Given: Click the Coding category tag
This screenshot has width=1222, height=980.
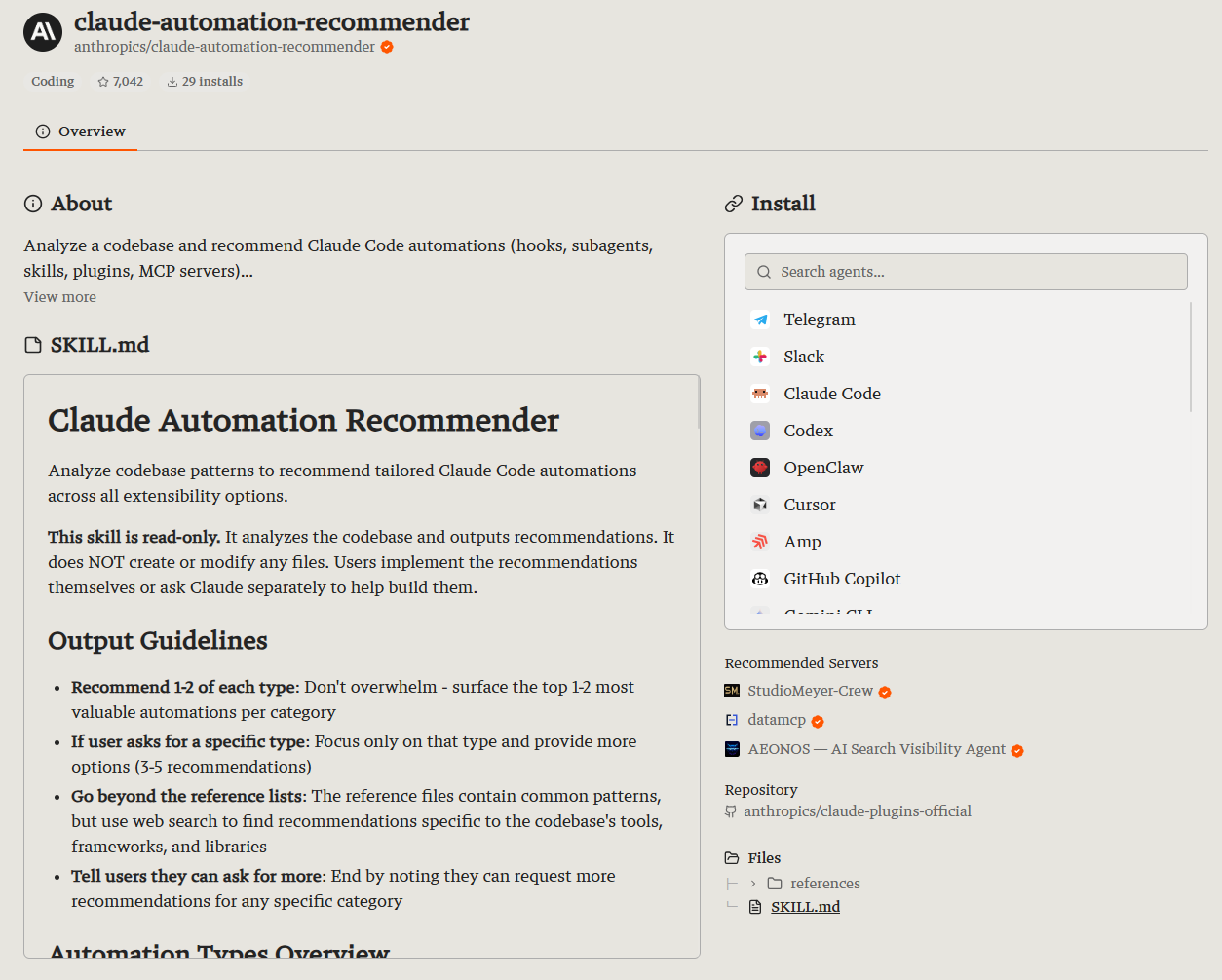Looking at the screenshot, I should 53,82.
